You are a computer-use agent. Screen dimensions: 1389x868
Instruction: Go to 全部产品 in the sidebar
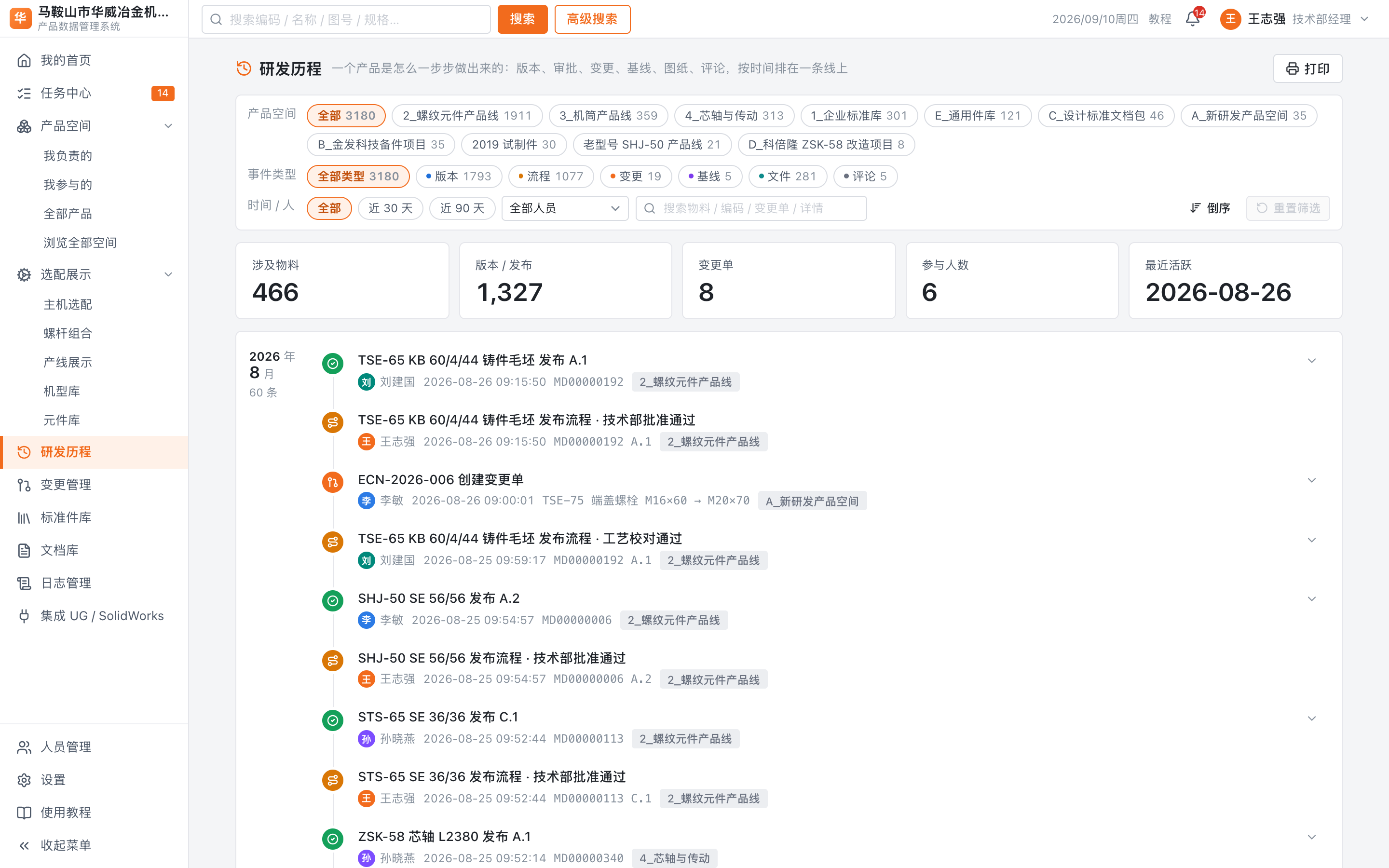click(x=68, y=214)
